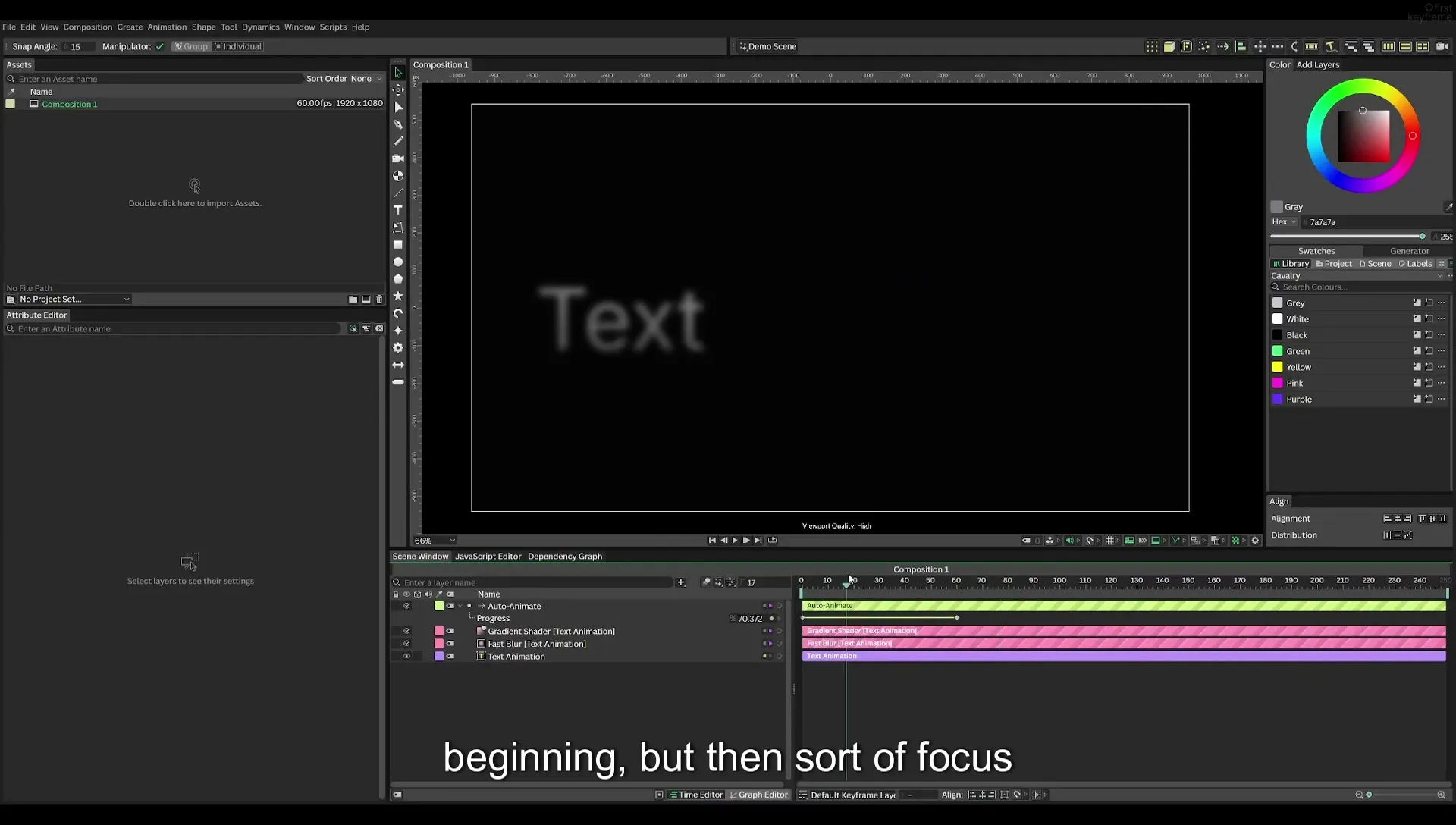
Task: Click the color alpha slider handle
Action: pos(1422,237)
